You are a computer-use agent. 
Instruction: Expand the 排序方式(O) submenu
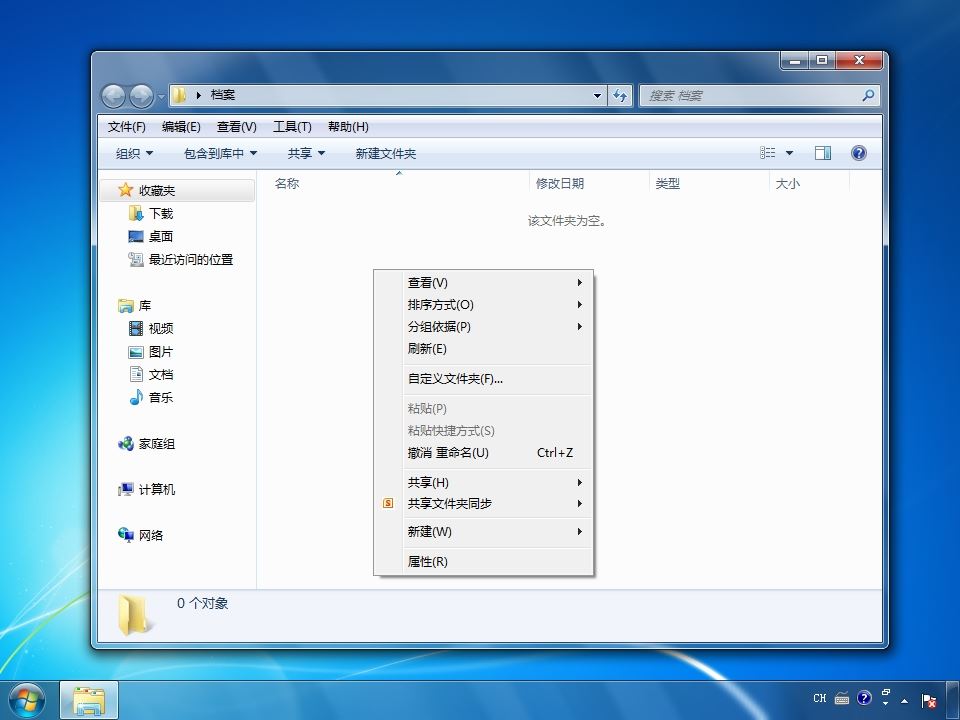(x=579, y=304)
